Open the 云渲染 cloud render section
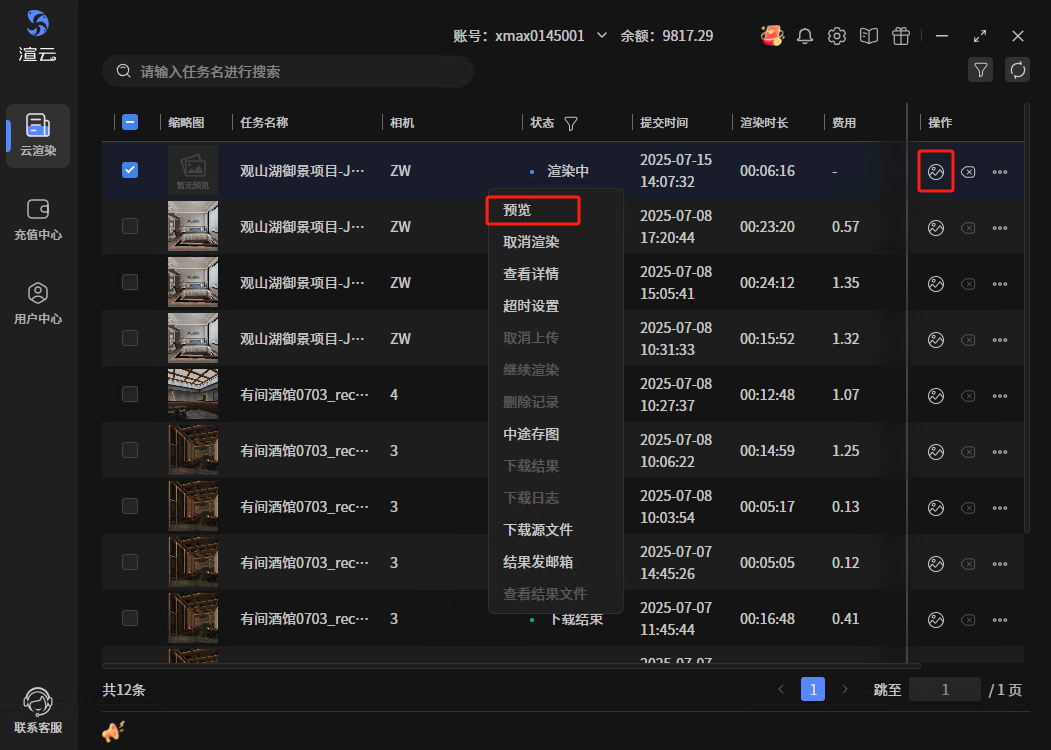The height and width of the screenshot is (750, 1051). (38, 134)
